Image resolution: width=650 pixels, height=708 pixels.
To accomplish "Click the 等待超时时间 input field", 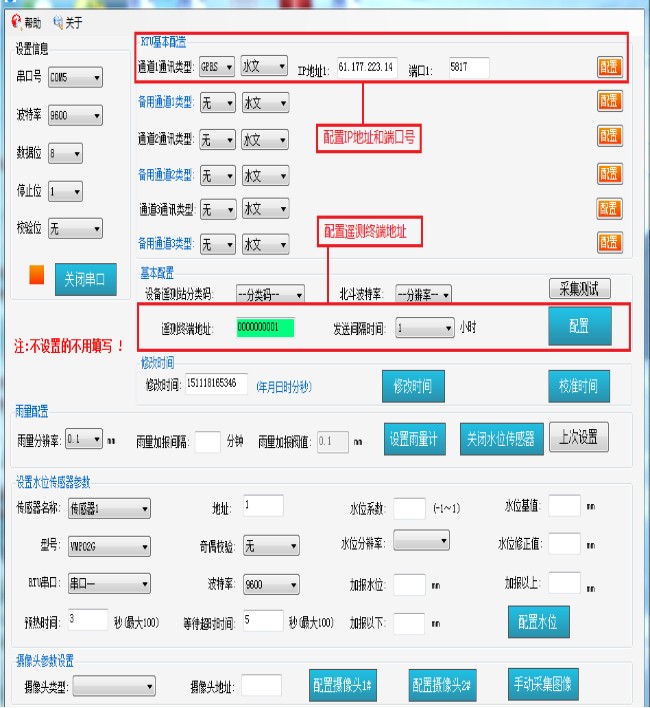I will coord(263,621).
